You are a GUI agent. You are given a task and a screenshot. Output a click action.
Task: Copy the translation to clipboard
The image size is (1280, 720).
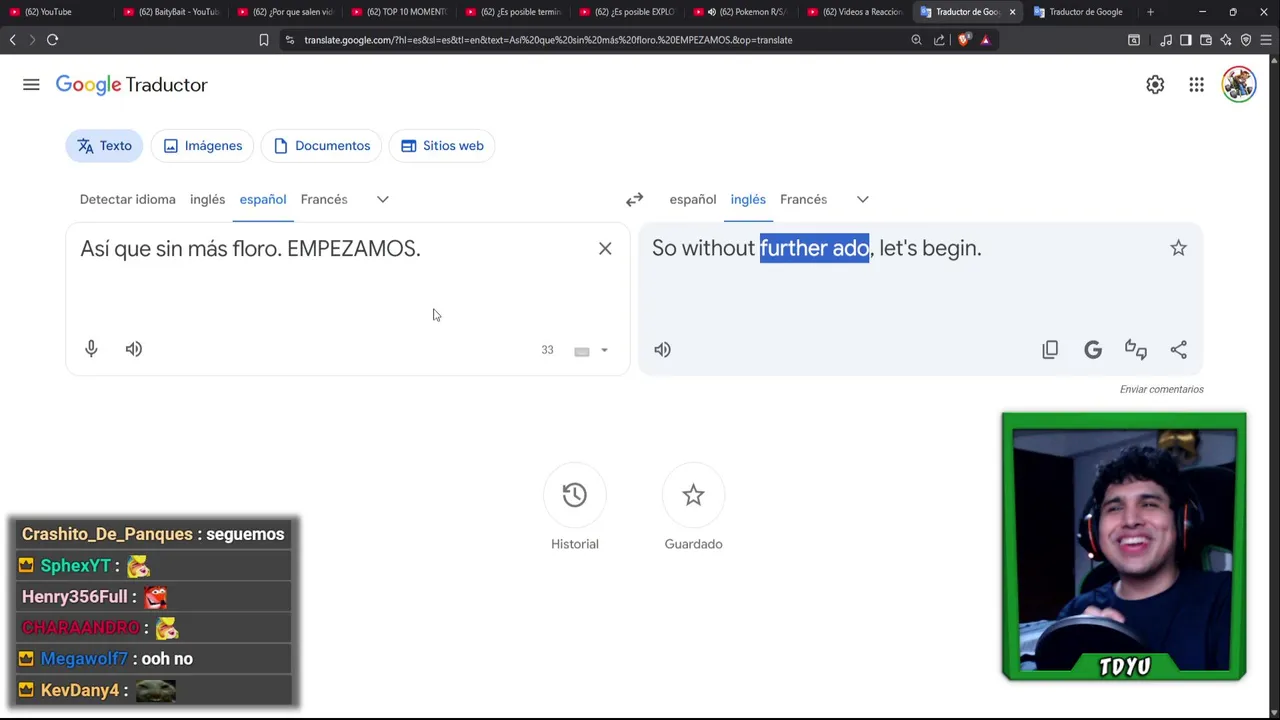click(1050, 350)
